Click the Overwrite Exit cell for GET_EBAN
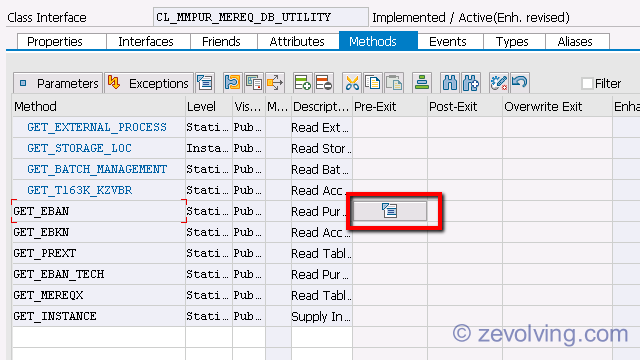640x360 pixels. pyautogui.click(x=558, y=211)
